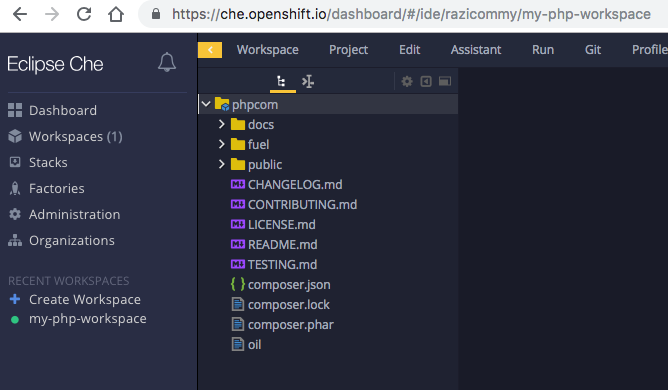Open the explorer panel settings gear

click(407, 81)
